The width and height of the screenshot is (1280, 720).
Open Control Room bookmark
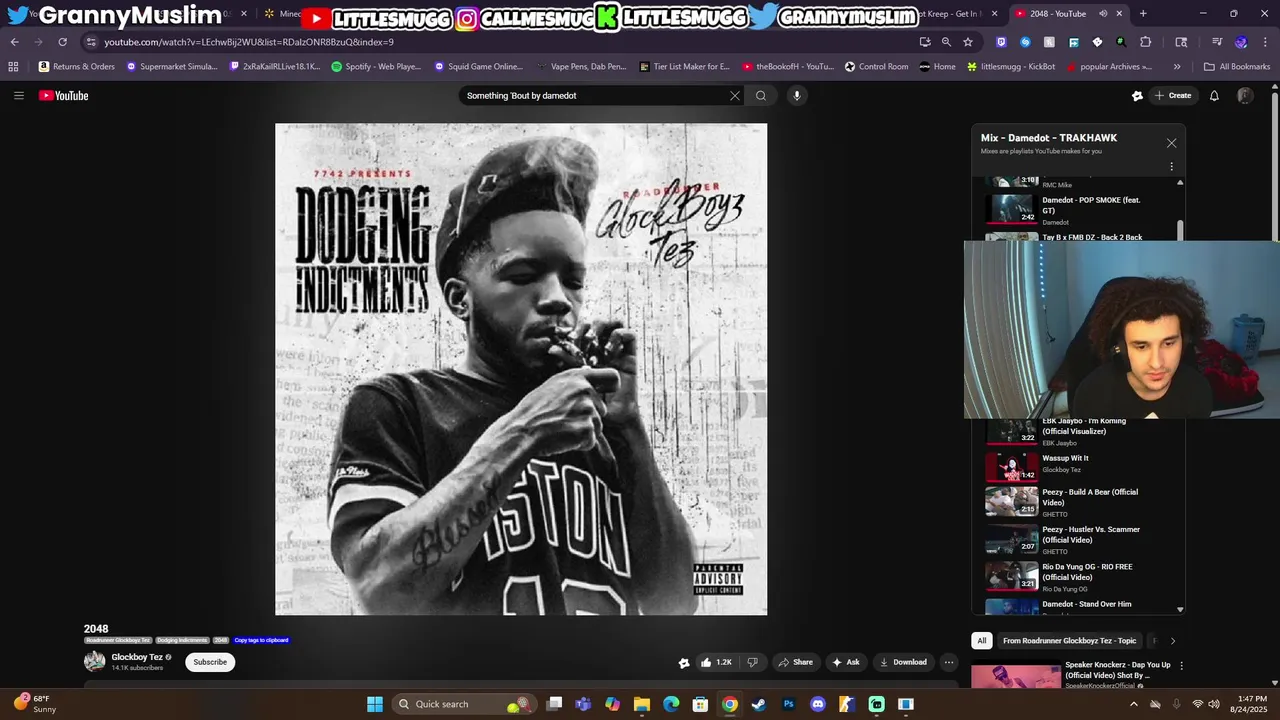click(876, 67)
